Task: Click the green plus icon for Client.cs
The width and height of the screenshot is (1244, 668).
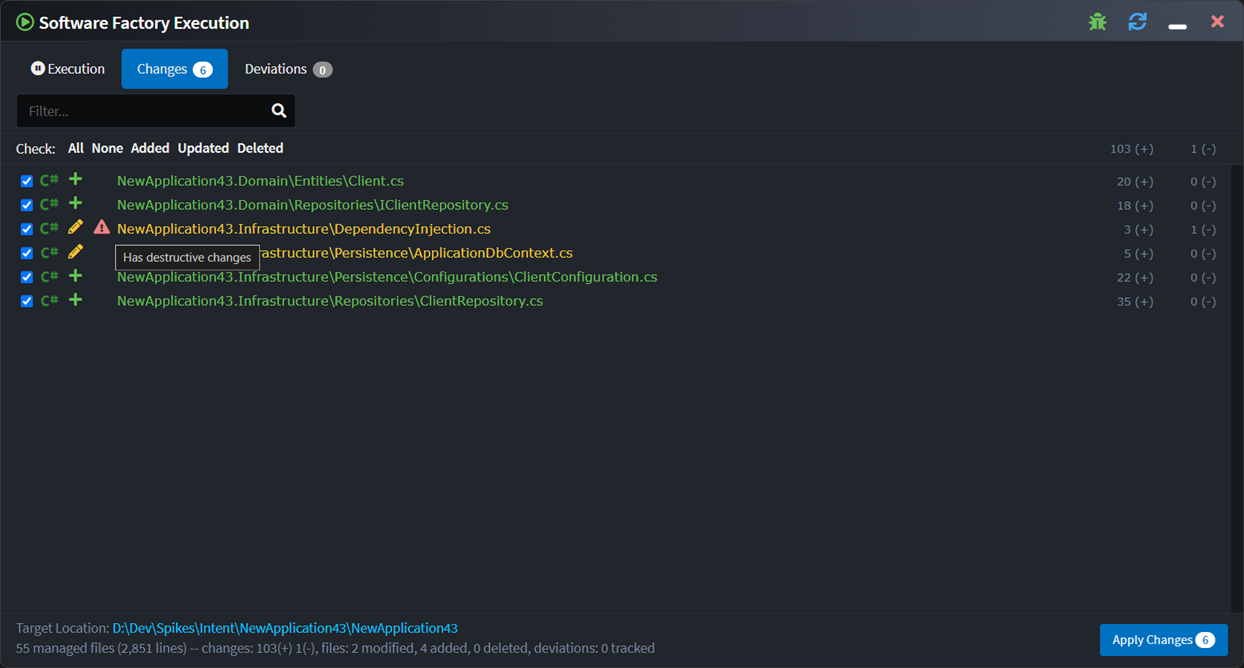Action: click(75, 180)
